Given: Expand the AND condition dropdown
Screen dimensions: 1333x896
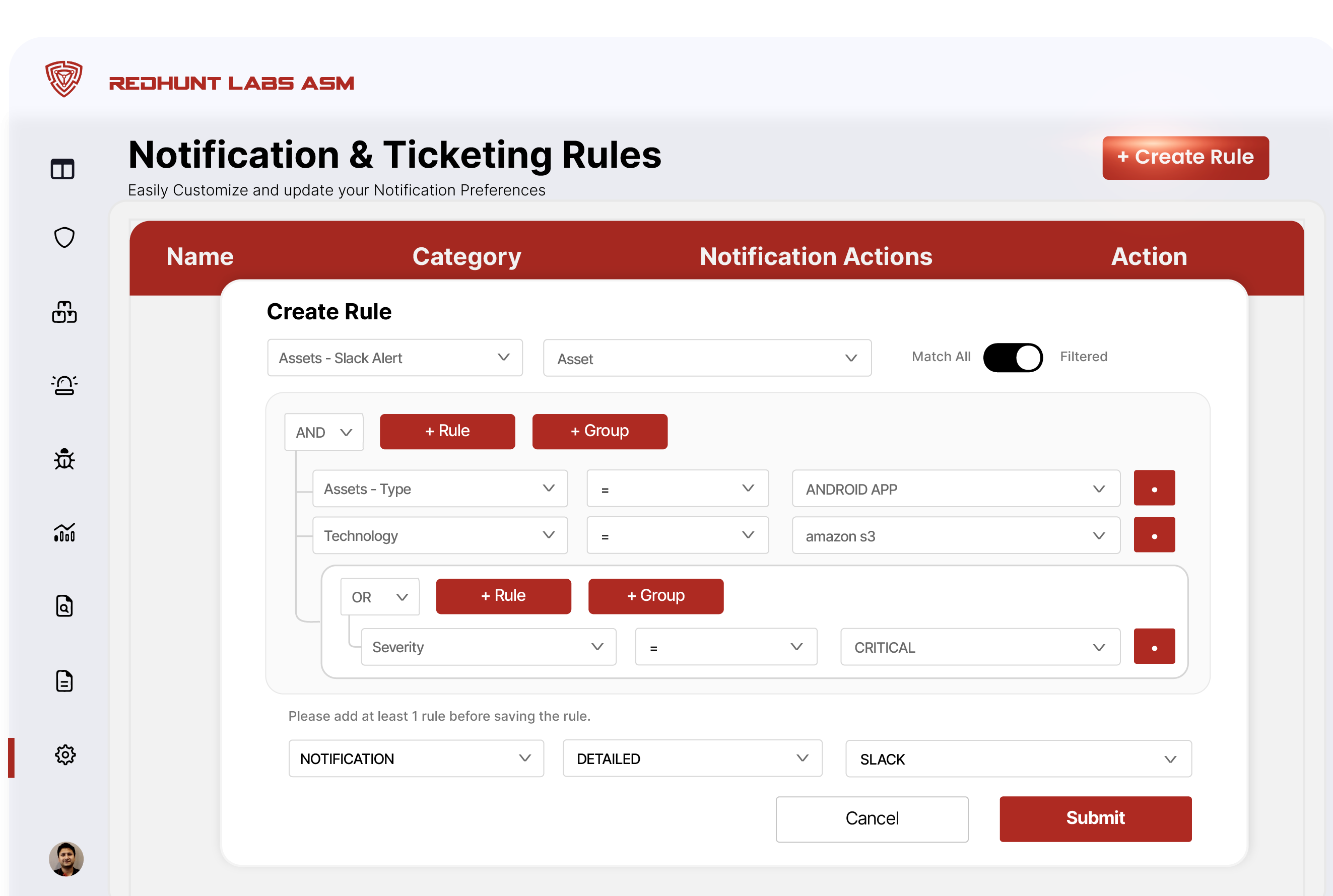Looking at the screenshot, I should 323,432.
